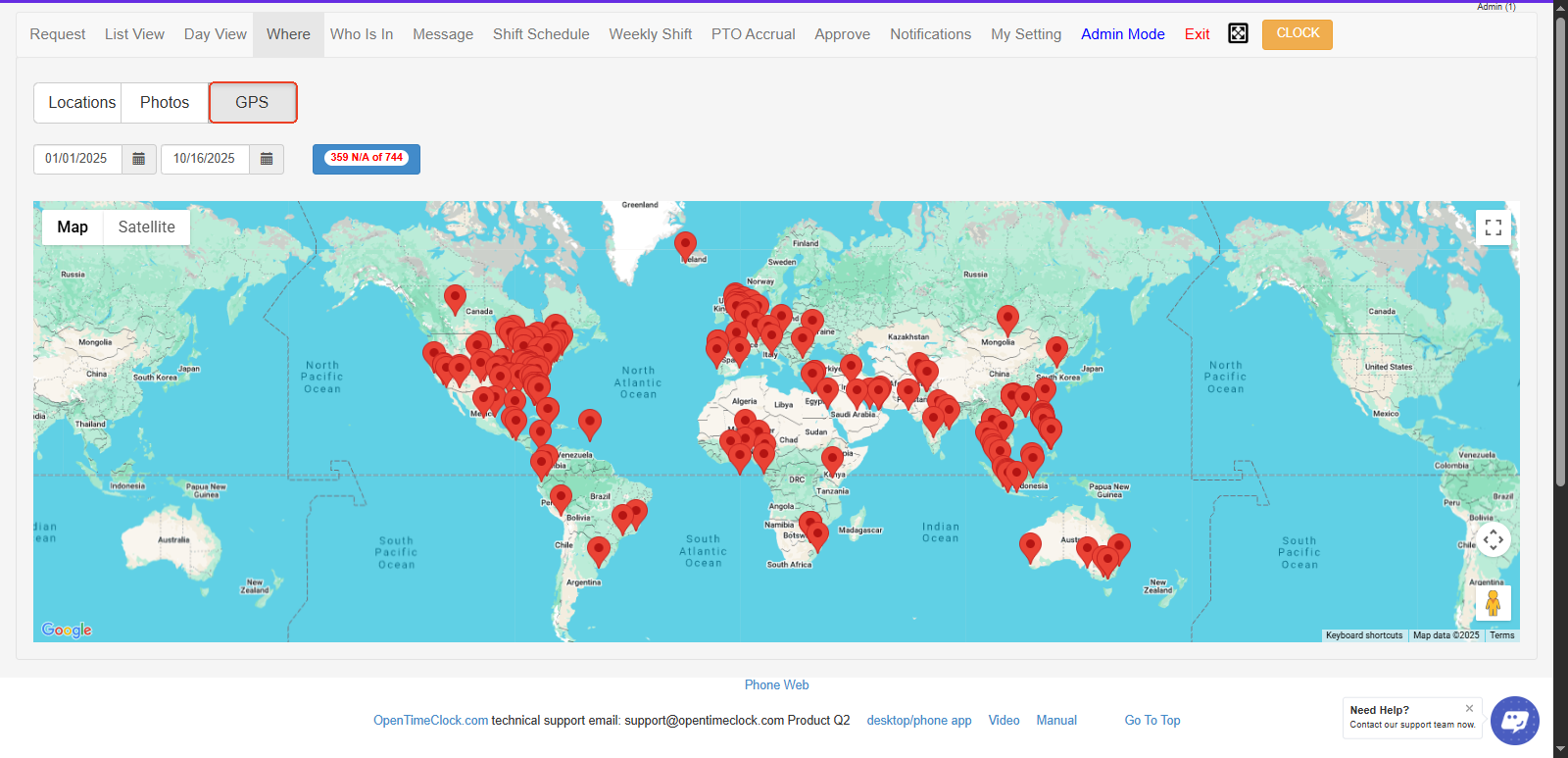The width and height of the screenshot is (1568, 758).
Task: Toggle fullscreen map view
Action: pyautogui.click(x=1493, y=227)
